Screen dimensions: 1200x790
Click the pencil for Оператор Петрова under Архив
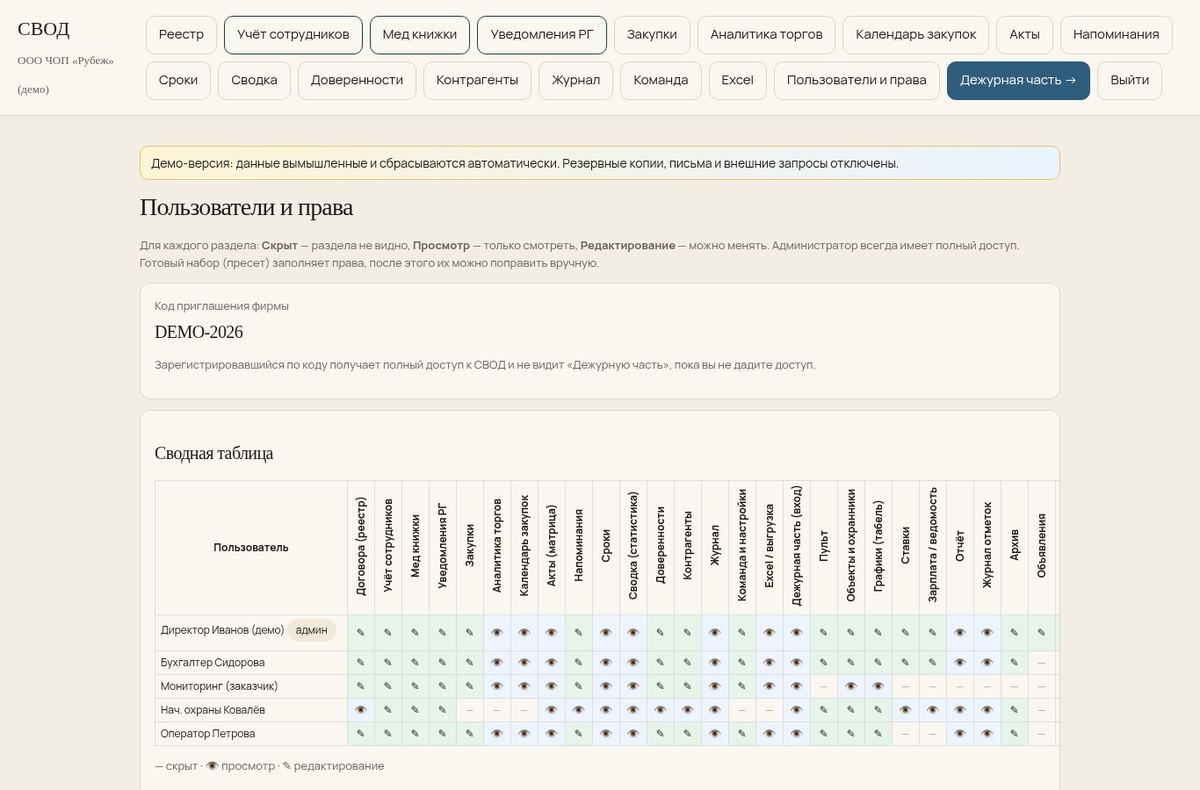tap(1014, 734)
